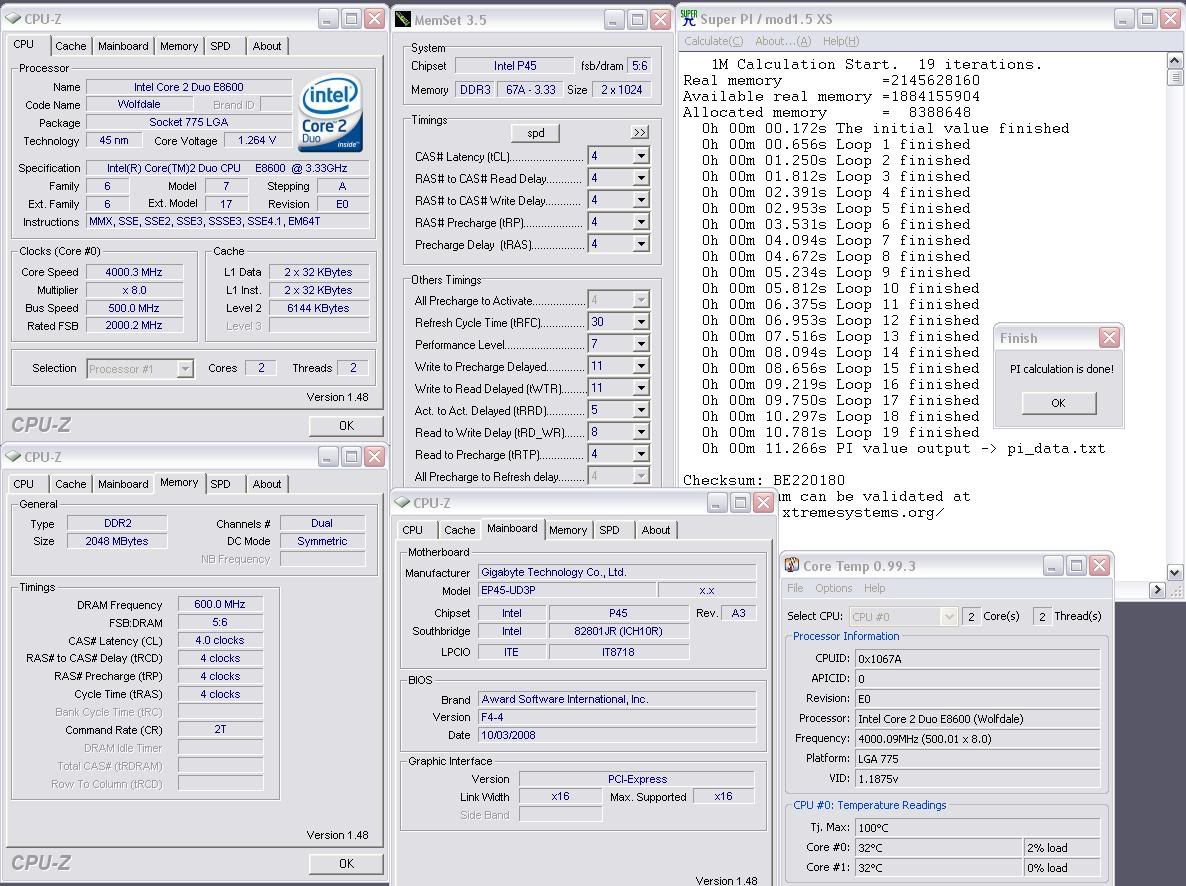
Task: Click the Tj. Max 100°C field
Action: pos(977,828)
